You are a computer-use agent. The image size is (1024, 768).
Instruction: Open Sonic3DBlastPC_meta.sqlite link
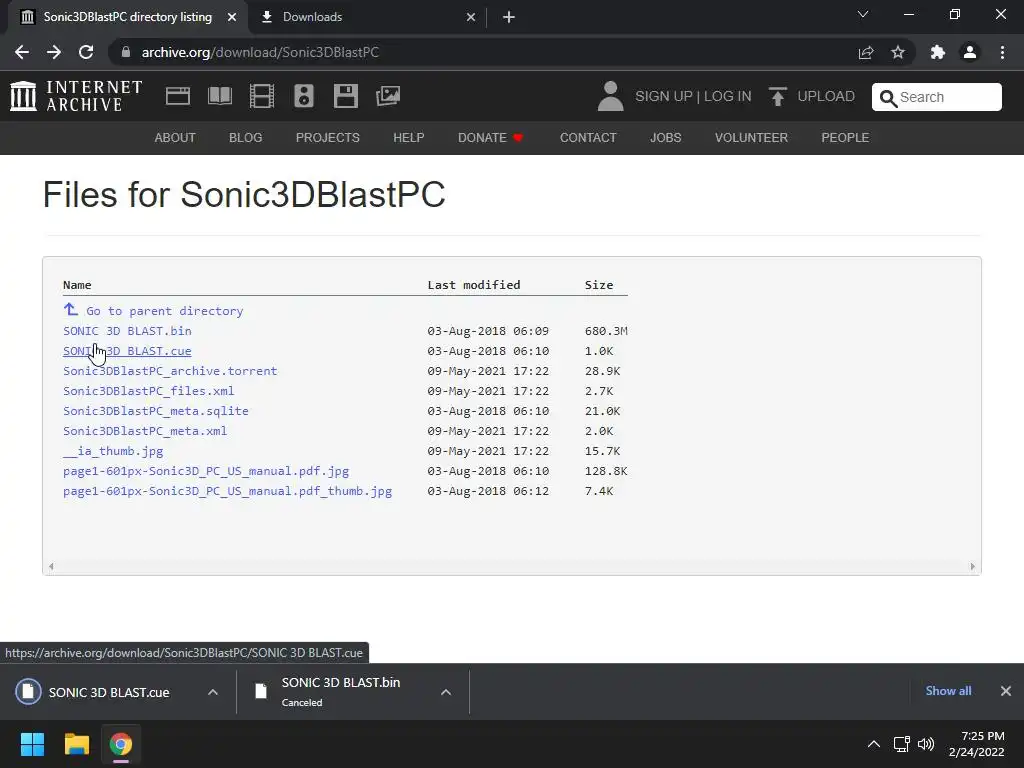(155, 411)
